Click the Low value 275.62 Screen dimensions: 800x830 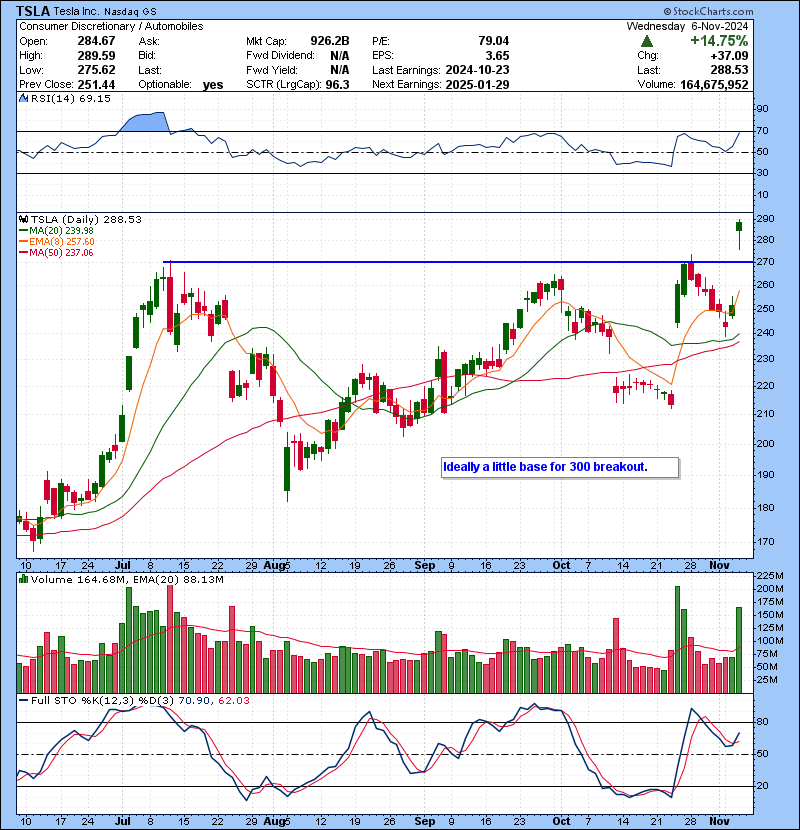(x=96, y=70)
